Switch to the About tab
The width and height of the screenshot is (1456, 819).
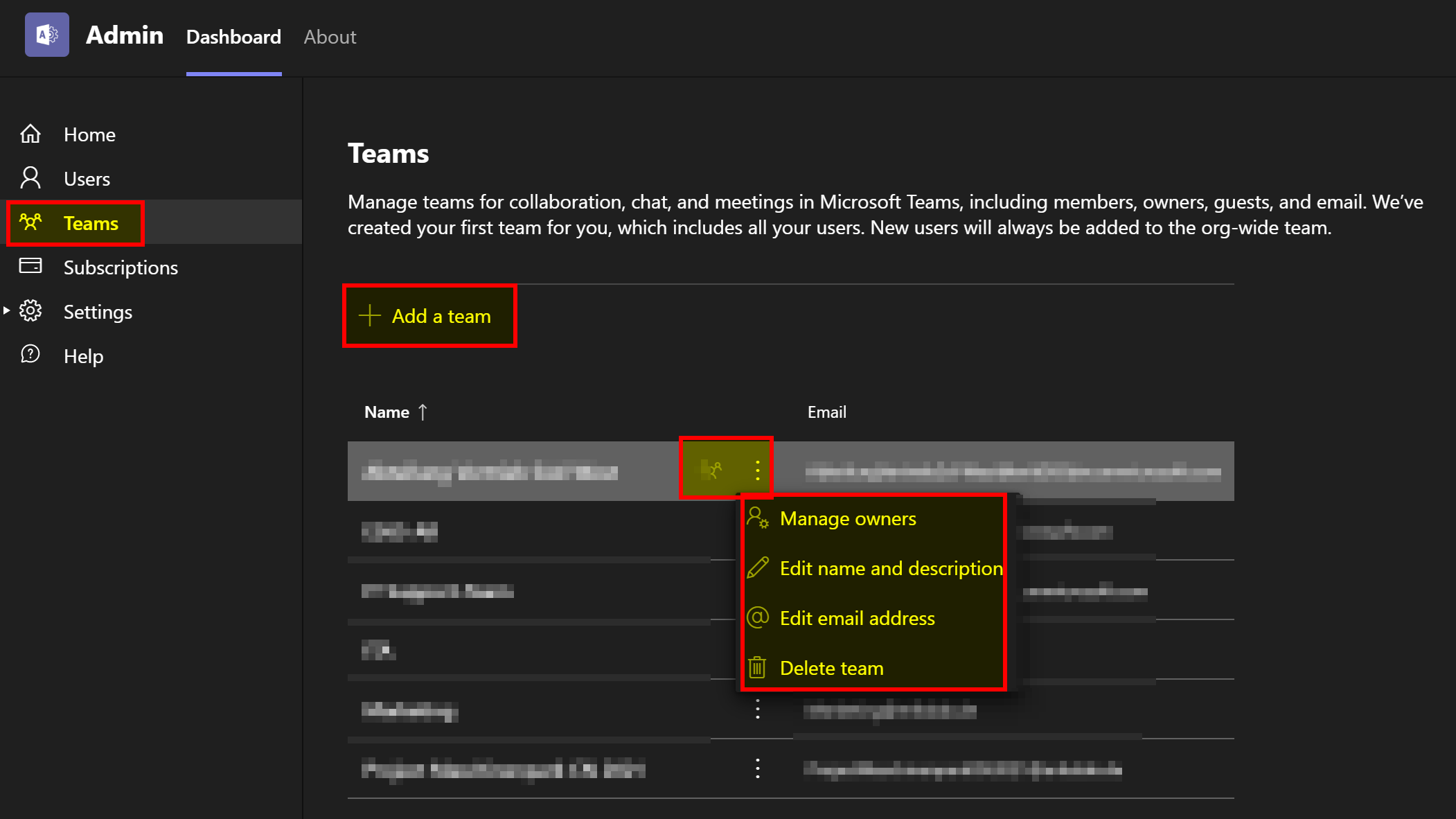[330, 37]
